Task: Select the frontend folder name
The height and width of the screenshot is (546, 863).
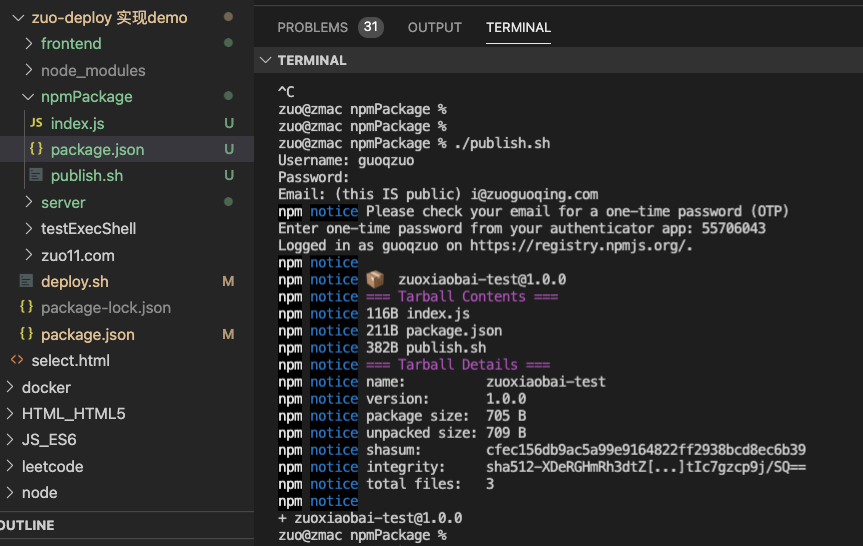Action: 71,43
